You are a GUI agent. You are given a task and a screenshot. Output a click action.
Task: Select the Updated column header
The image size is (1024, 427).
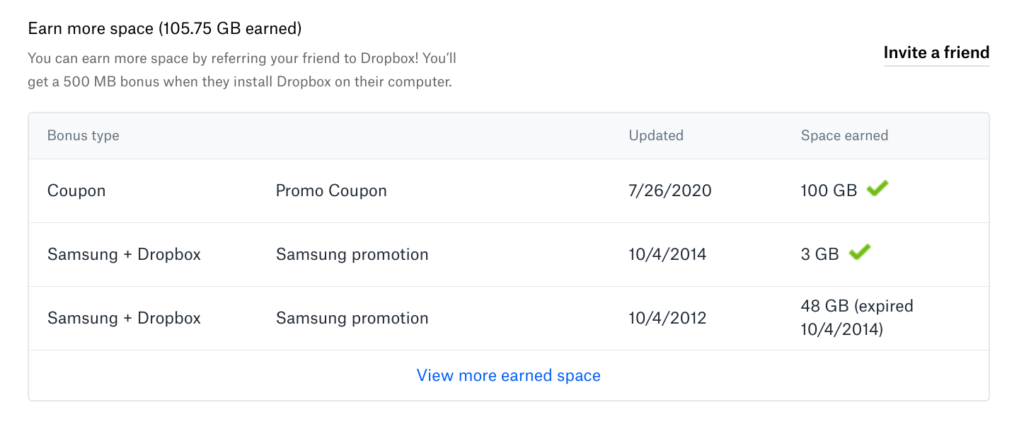(x=656, y=136)
